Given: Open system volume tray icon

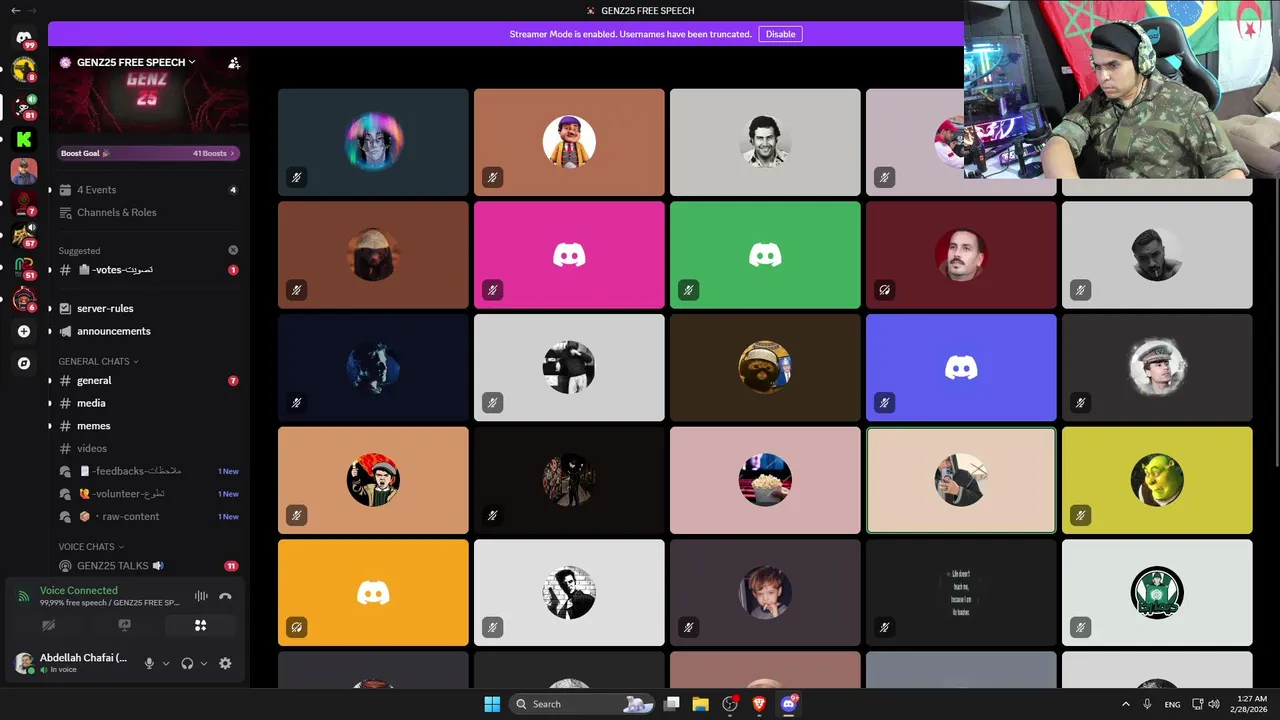Looking at the screenshot, I should click(1214, 704).
